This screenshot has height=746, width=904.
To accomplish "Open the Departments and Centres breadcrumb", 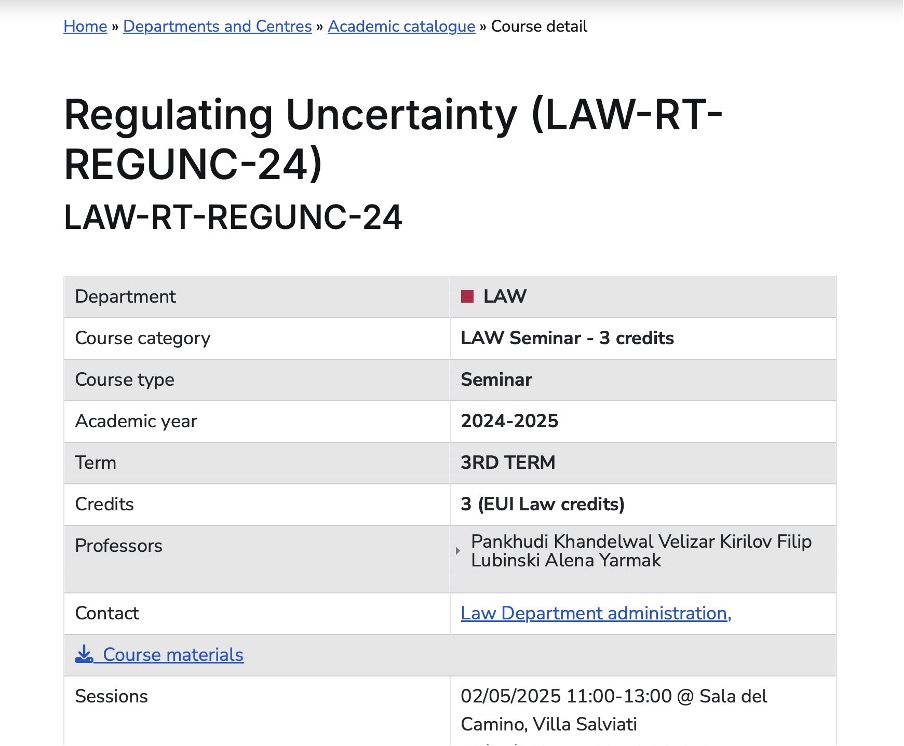I will [x=217, y=26].
